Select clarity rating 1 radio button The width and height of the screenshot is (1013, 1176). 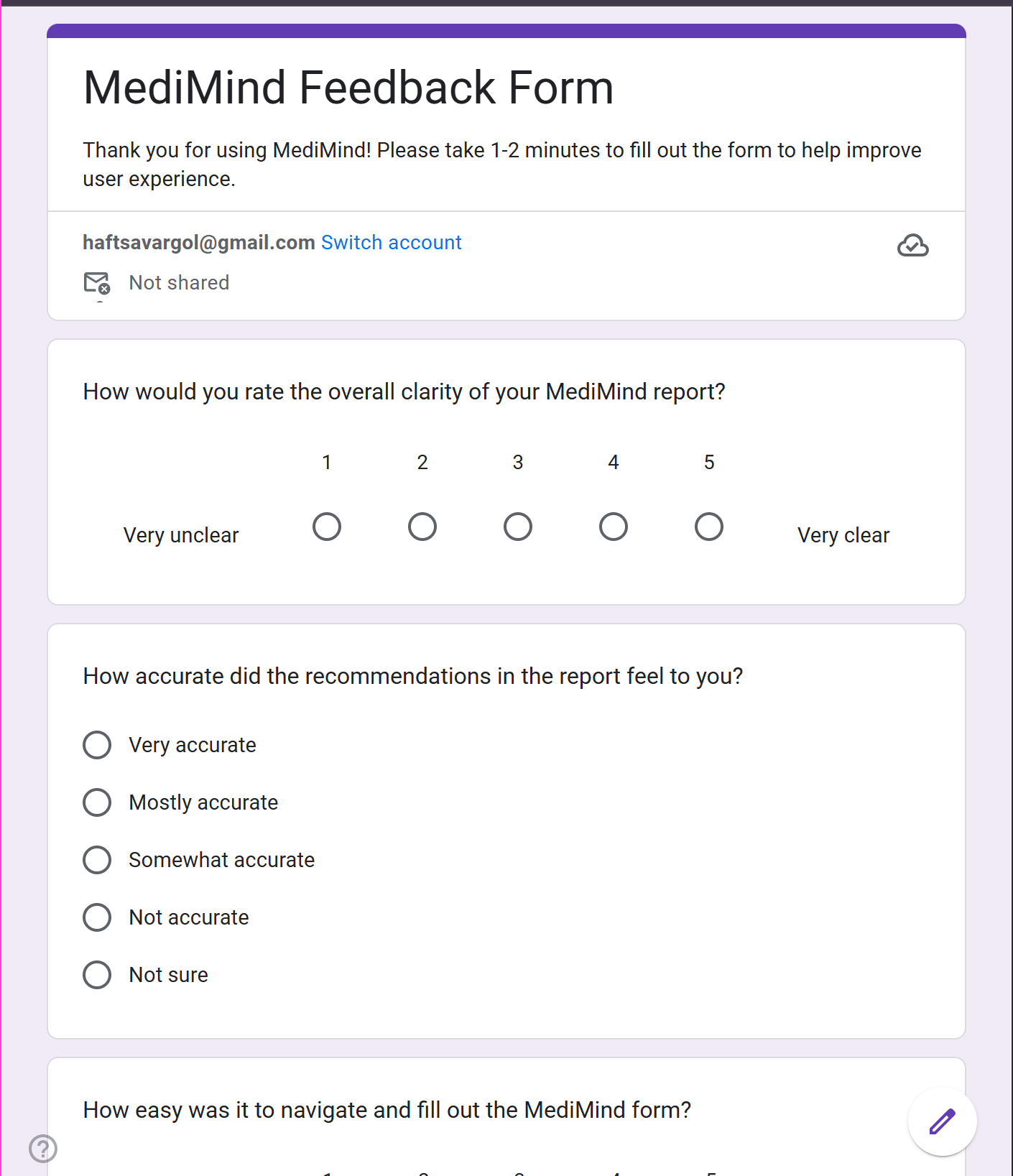(327, 527)
